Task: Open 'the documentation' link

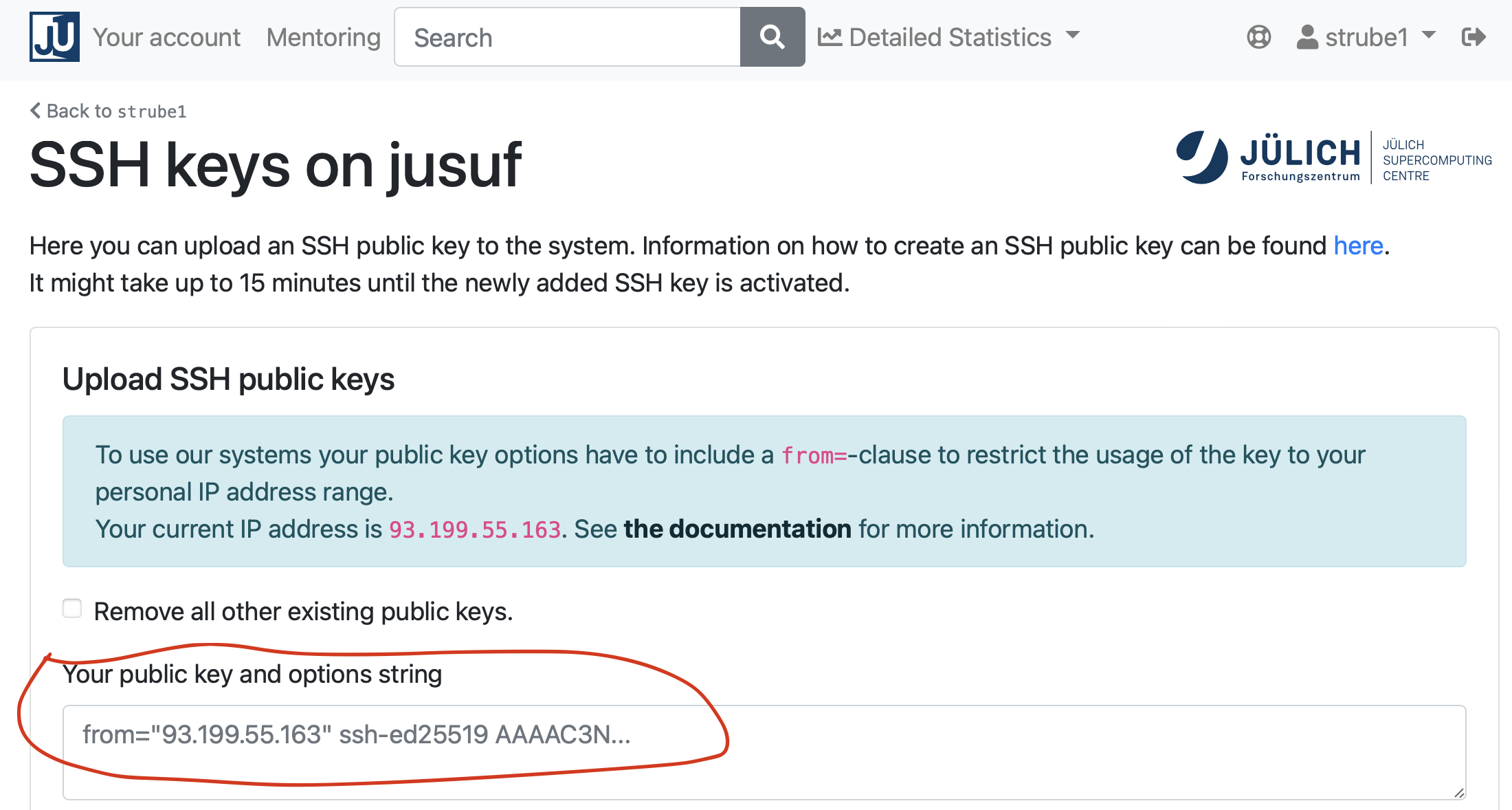Action: pyautogui.click(x=737, y=529)
